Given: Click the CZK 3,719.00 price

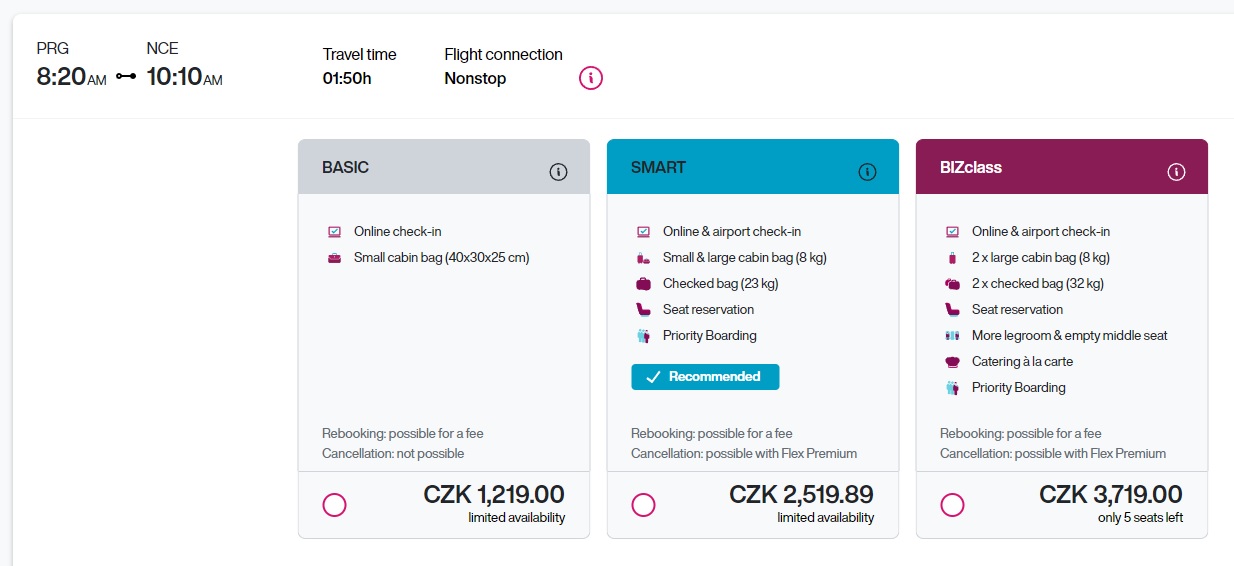Looking at the screenshot, I should 1111,495.
